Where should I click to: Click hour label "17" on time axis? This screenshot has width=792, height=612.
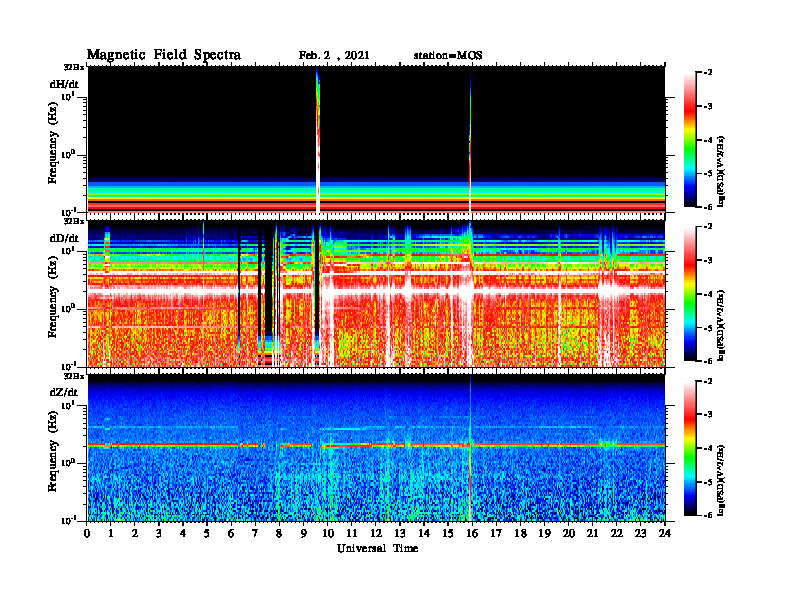(x=496, y=533)
